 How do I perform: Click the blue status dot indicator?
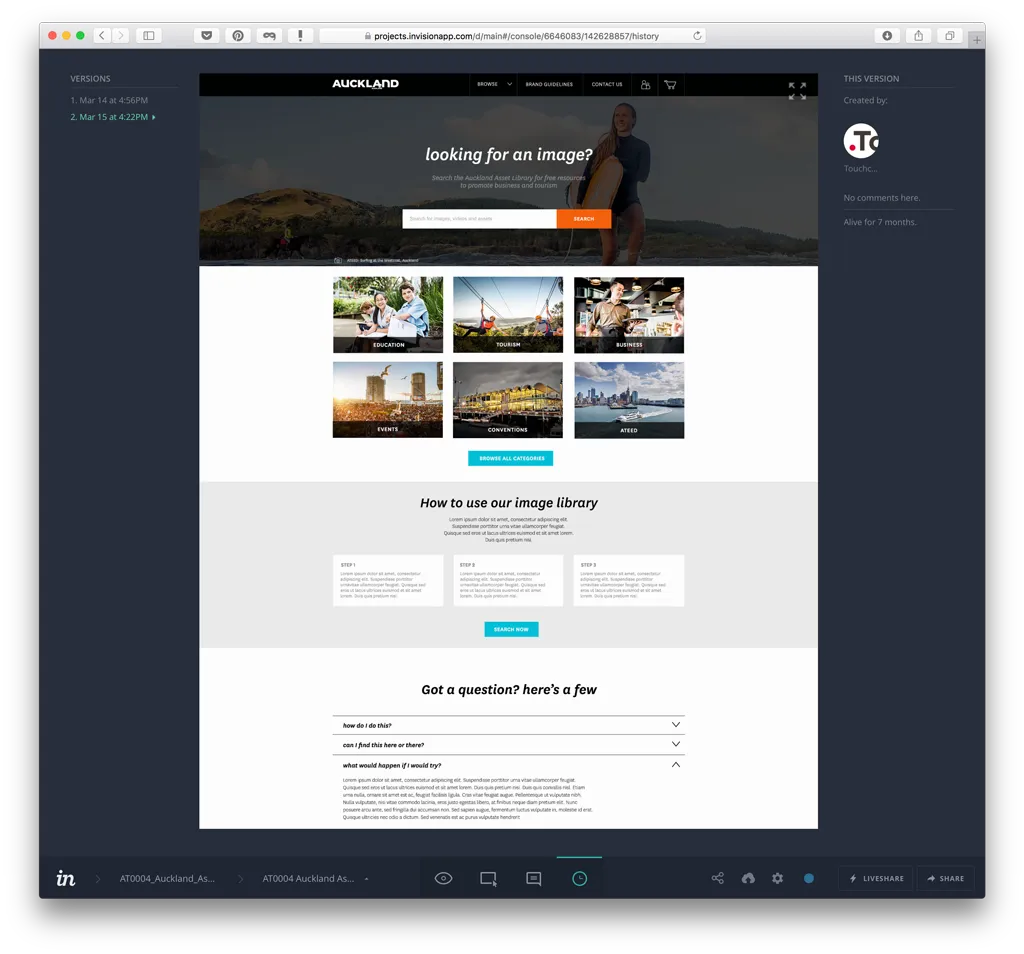pyautogui.click(x=809, y=878)
